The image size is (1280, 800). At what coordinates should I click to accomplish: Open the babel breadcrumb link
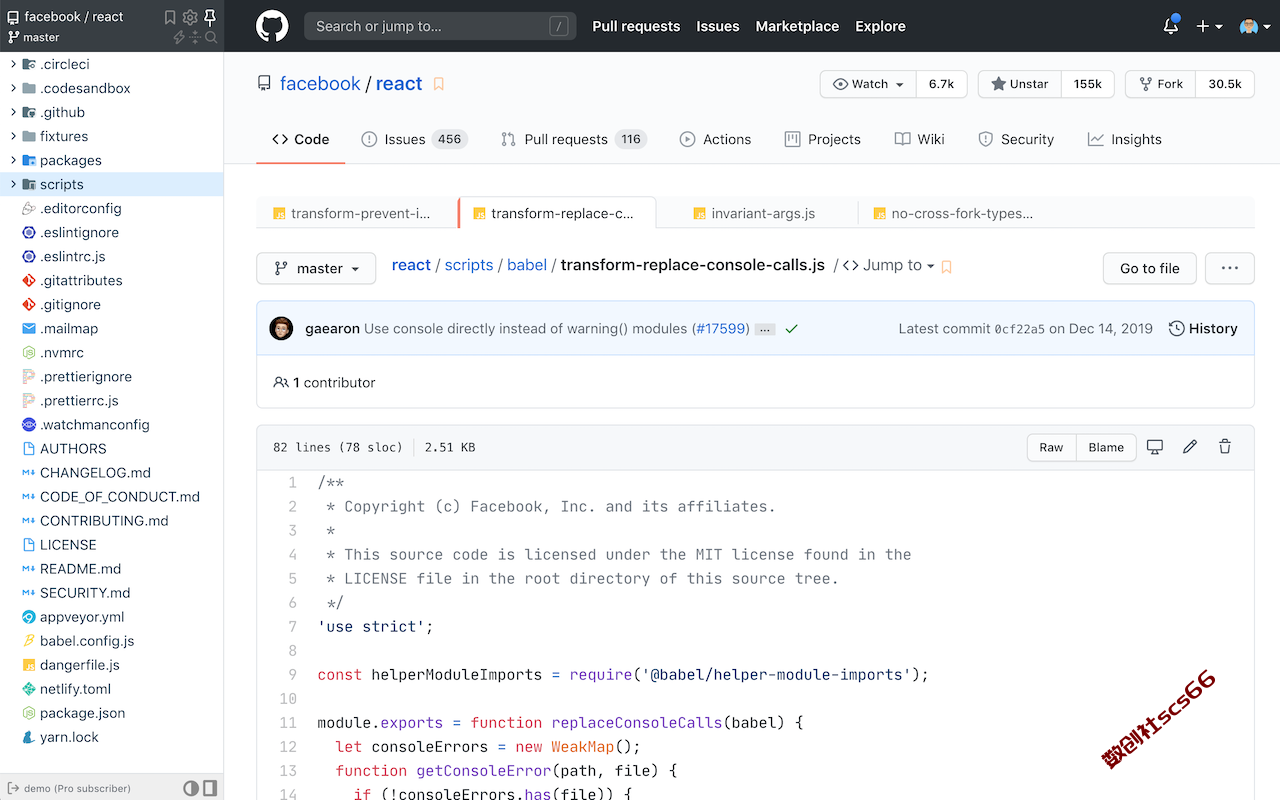527,265
